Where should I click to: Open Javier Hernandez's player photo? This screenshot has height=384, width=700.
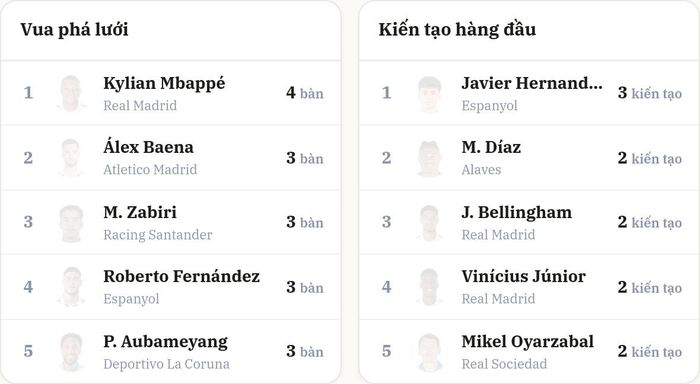[x=429, y=93]
